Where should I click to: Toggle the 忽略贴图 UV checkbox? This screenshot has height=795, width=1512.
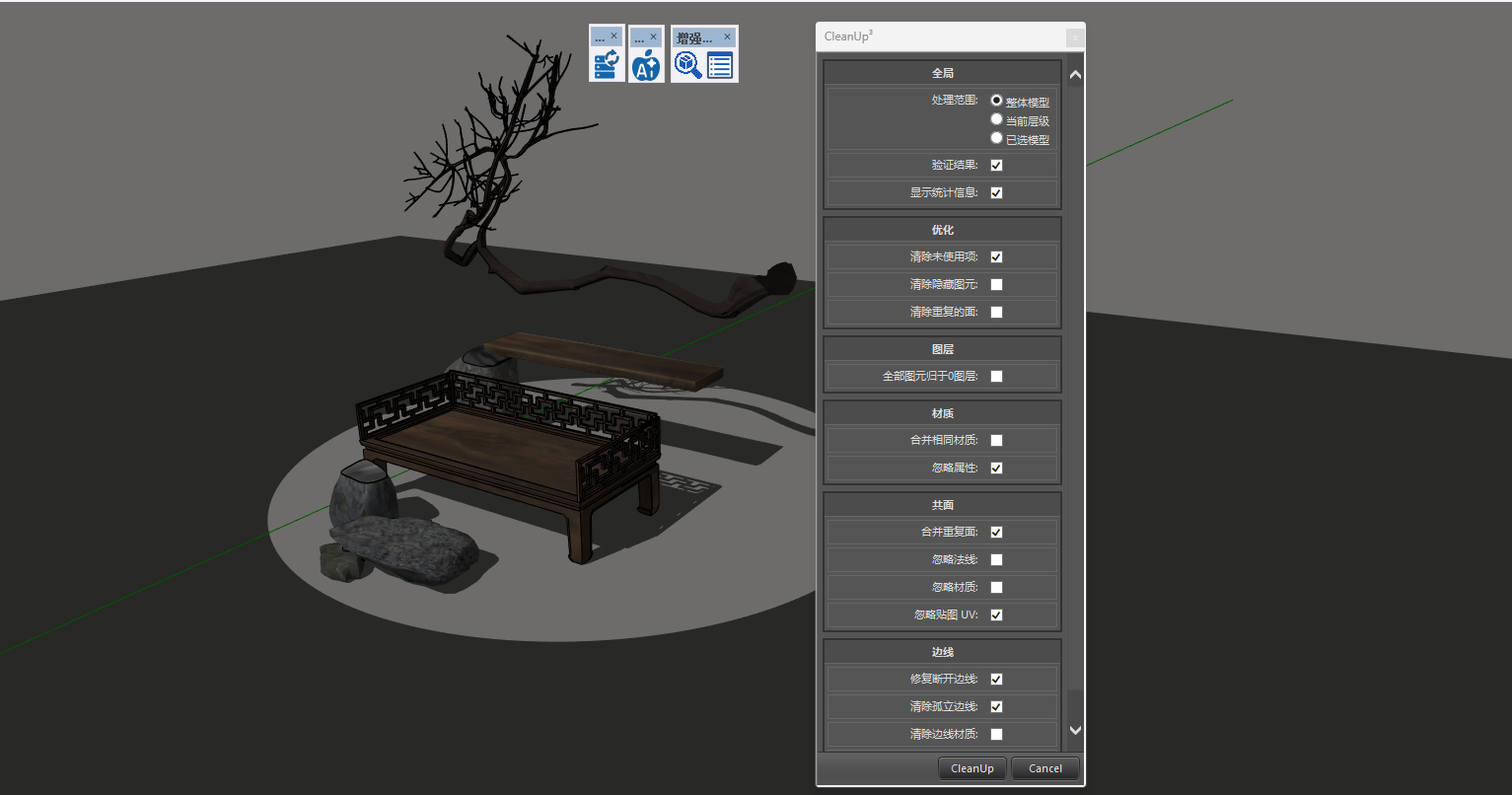[996, 615]
